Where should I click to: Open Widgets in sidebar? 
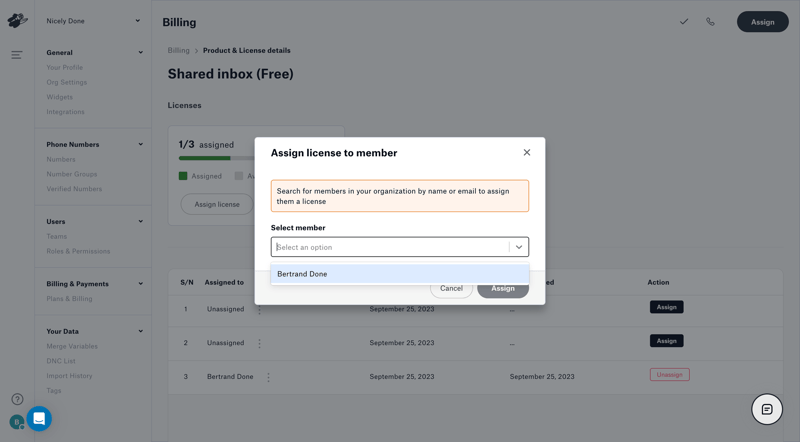click(x=60, y=97)
